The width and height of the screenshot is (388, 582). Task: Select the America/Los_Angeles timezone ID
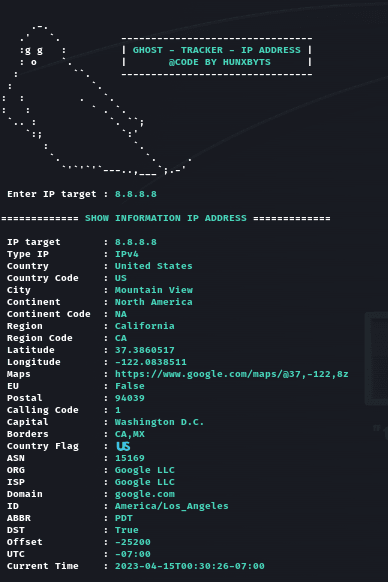172,506
